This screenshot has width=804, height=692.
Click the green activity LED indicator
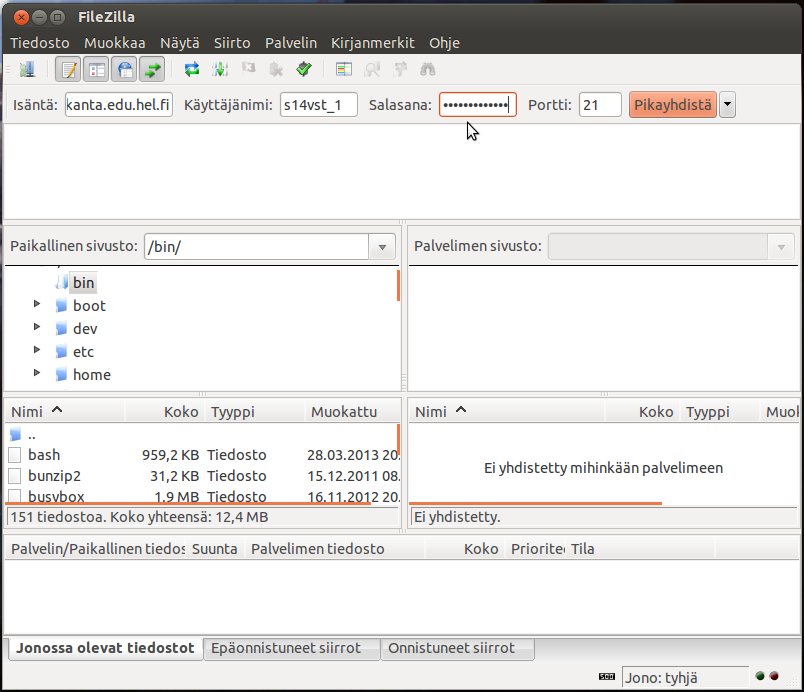click(760, 676)
